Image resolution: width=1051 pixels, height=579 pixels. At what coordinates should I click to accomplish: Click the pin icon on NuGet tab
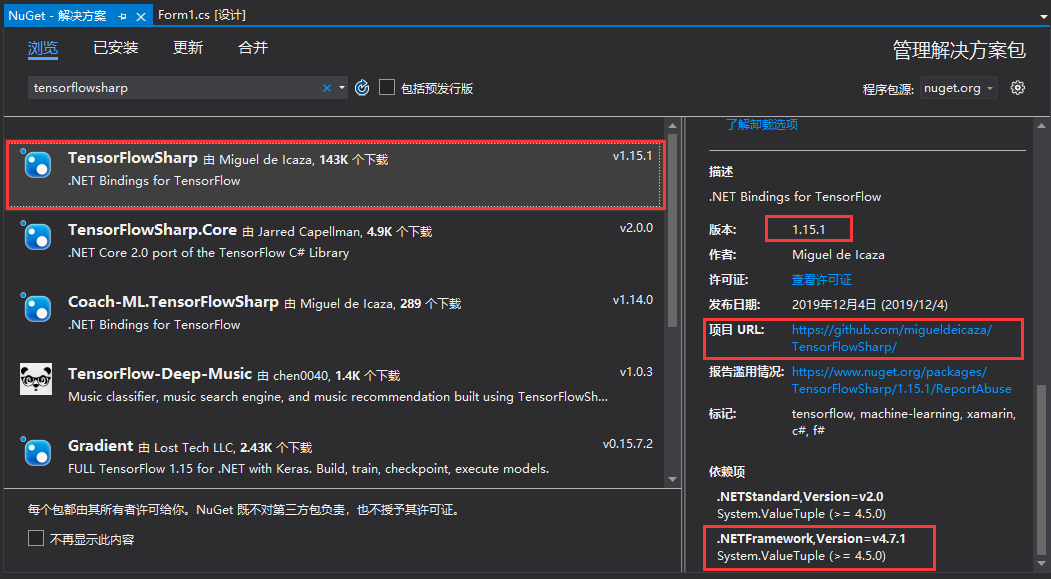coord(120,15)
